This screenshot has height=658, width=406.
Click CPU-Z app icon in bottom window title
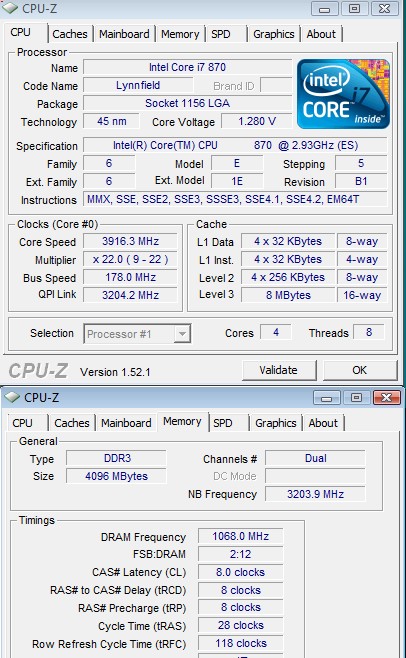point(12,397)
